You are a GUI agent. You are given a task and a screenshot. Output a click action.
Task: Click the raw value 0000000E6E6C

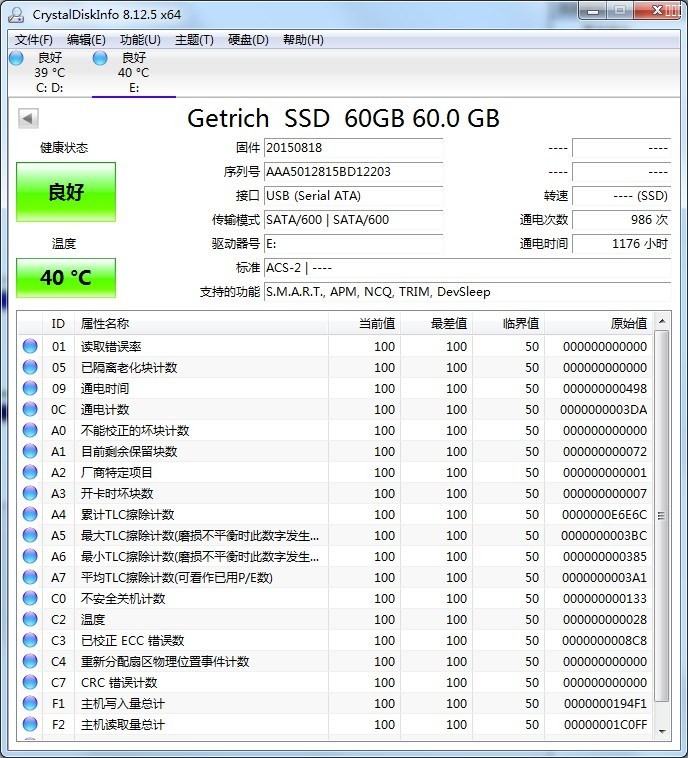(x=604, y=514)
